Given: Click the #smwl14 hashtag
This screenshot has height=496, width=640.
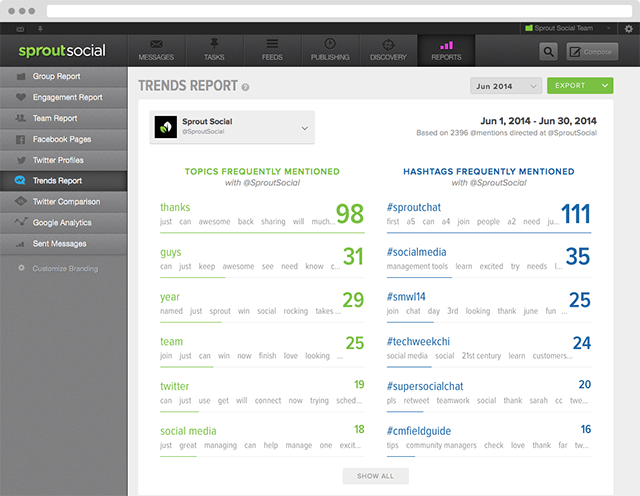Looking at the screenshot, I should coord(406,297).
